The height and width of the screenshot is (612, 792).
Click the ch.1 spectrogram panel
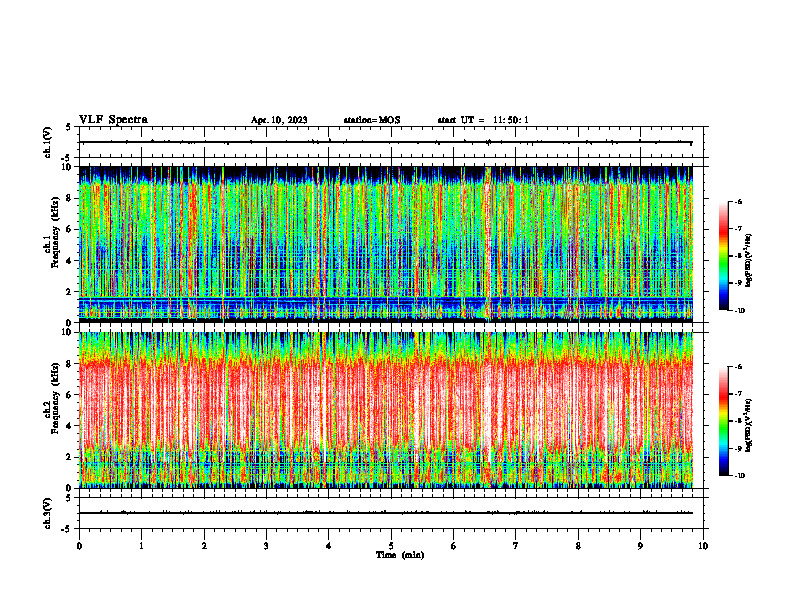click(x=386, y=244)
